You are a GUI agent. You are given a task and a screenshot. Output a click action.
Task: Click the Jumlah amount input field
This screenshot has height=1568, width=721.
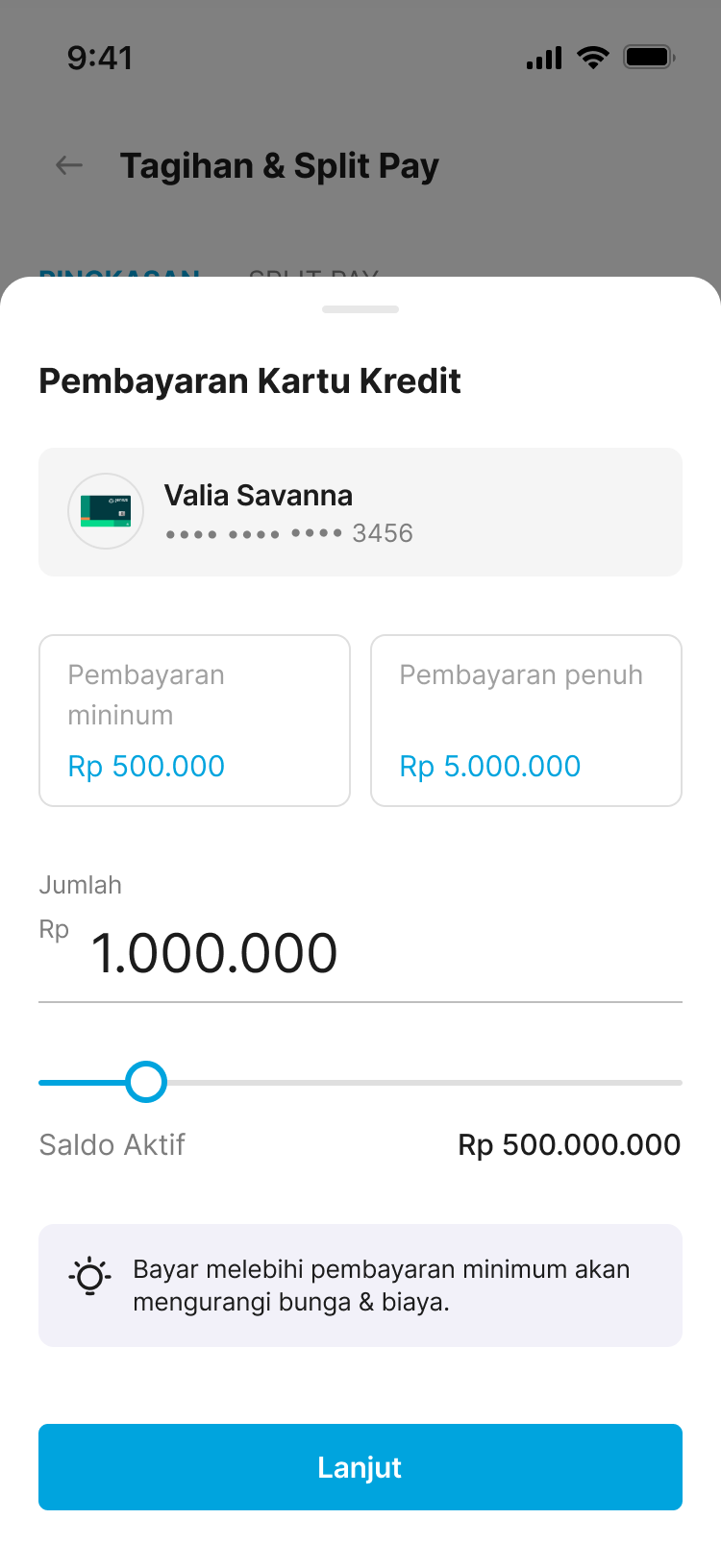point(360,954)
